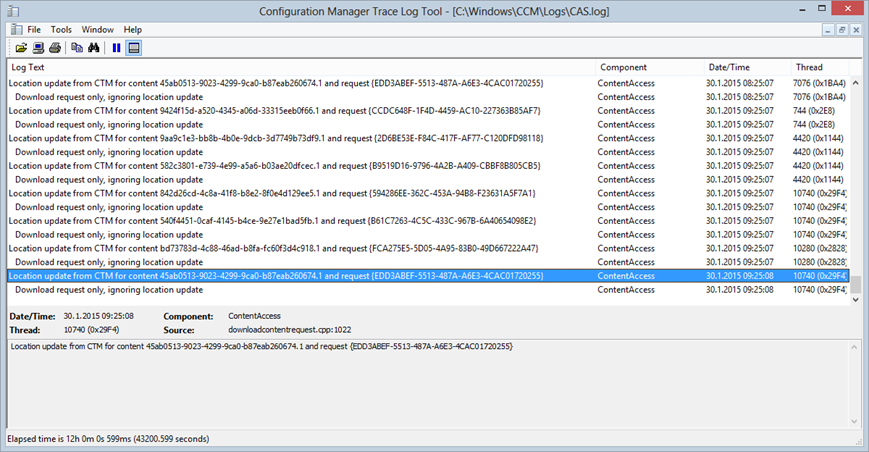This screenshot has width=869, height=452.
Task: Pause log monitoring with the pause icon
Action: 116,48
